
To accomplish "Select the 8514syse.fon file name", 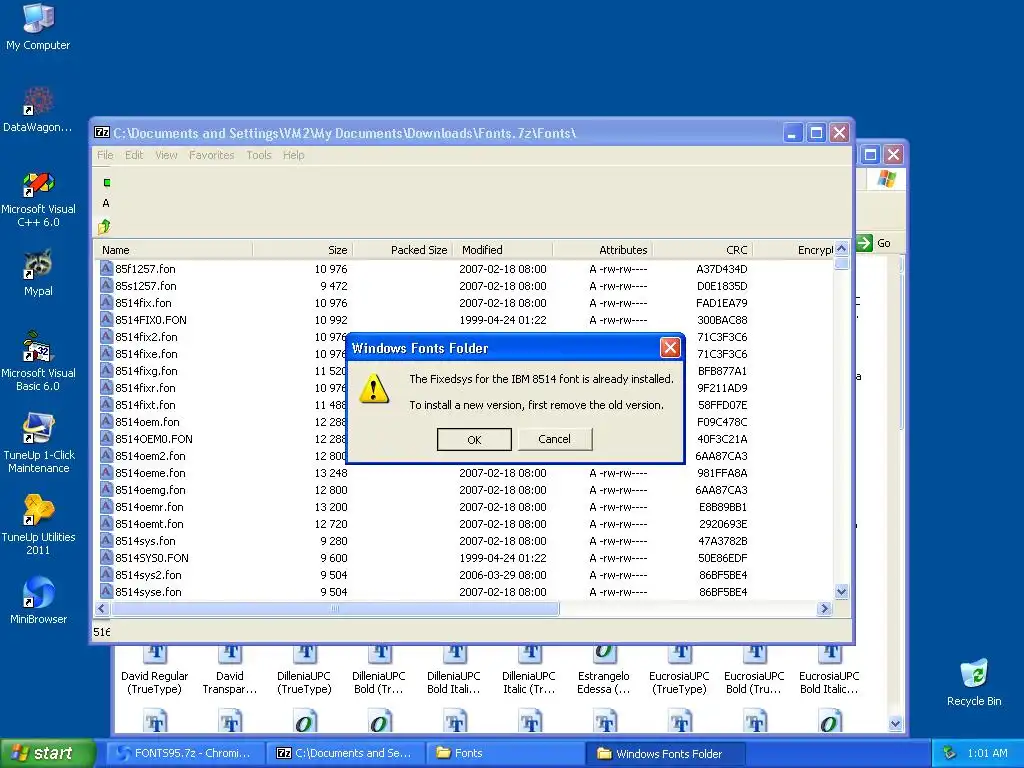I will (148, 592).
